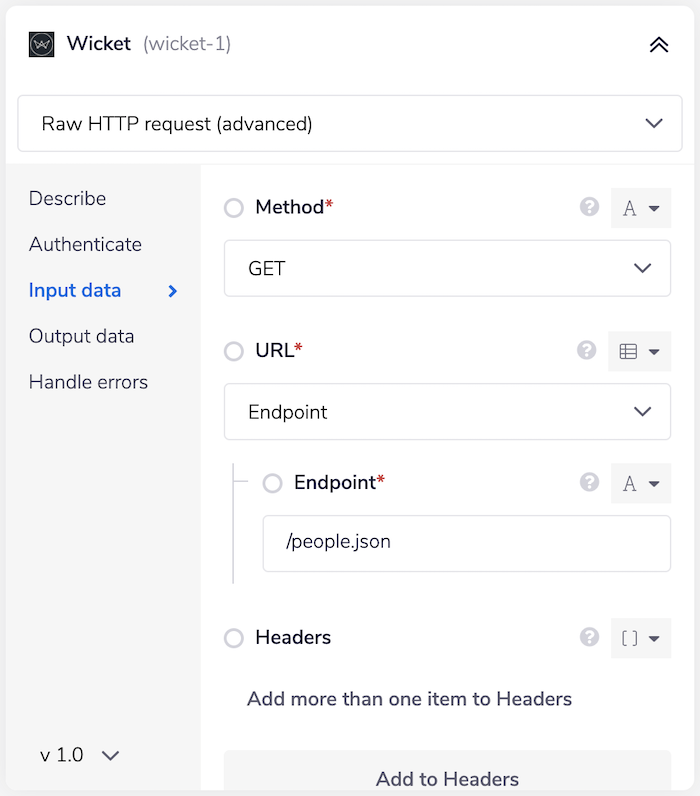Viewport: 700px width, 796px height.
Task: Select the URL radio button
Action: (234, 351)
